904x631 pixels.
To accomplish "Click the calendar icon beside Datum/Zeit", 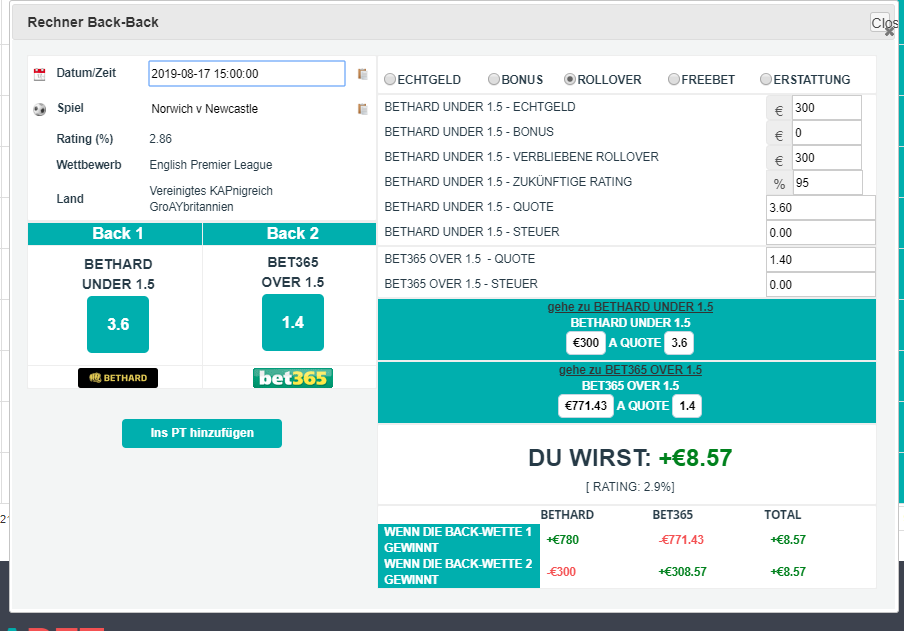I will coord(39,74).
